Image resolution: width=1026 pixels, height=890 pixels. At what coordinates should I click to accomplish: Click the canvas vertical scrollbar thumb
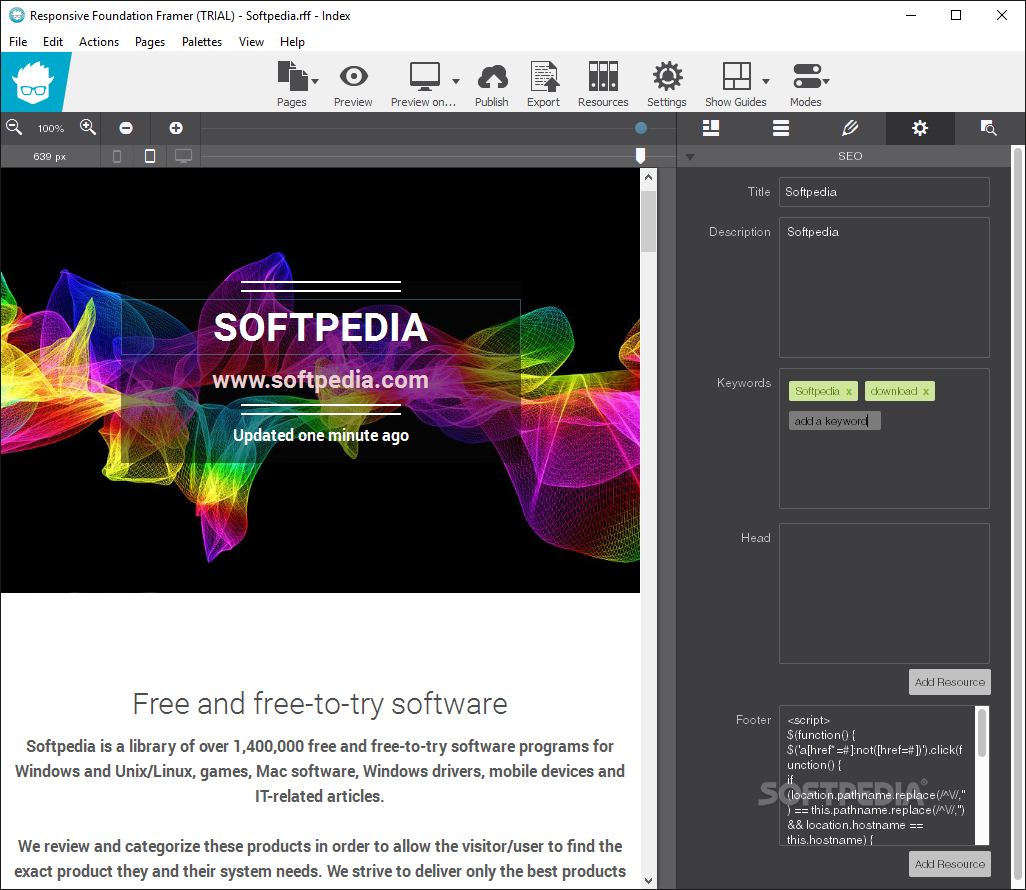pyautogui.click(x=648, y=221)
